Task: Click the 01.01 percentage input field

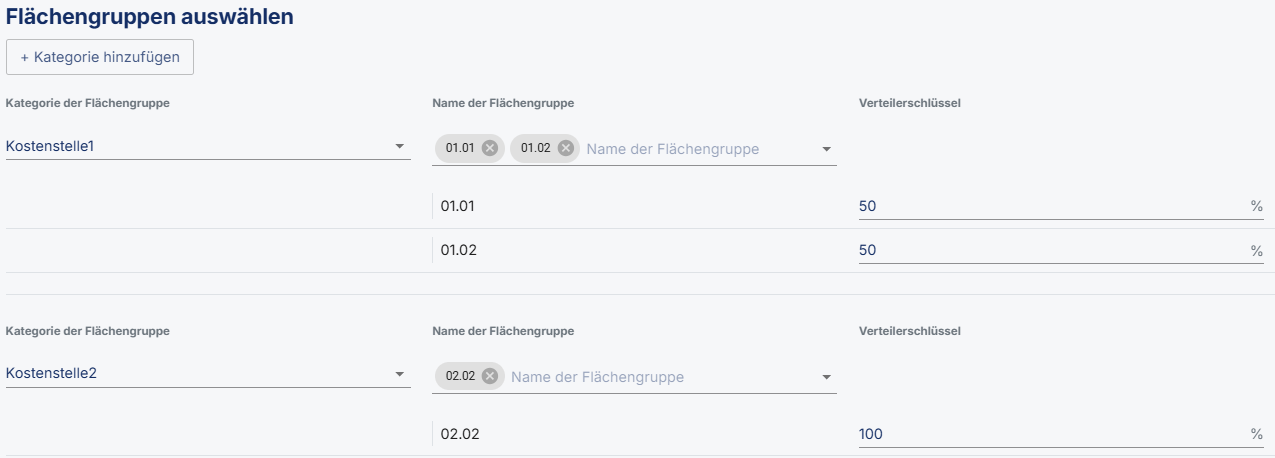Action: (1050, 206)
